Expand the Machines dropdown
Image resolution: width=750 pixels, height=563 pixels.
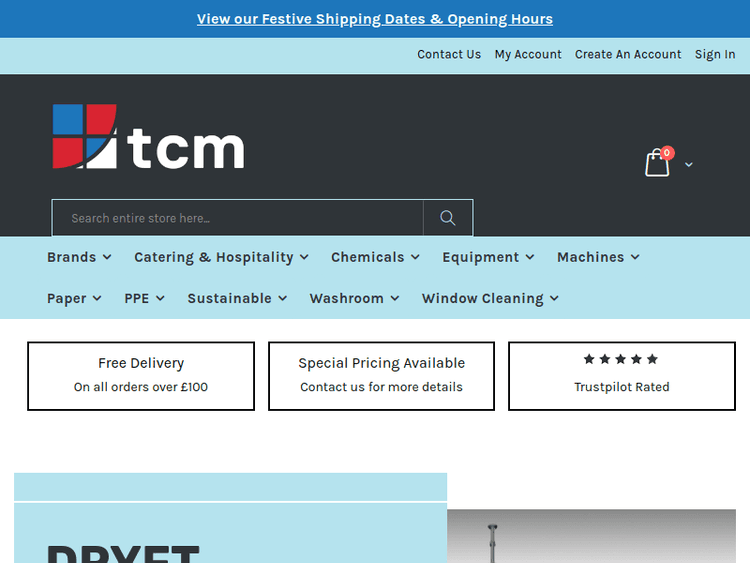[598, 257]
